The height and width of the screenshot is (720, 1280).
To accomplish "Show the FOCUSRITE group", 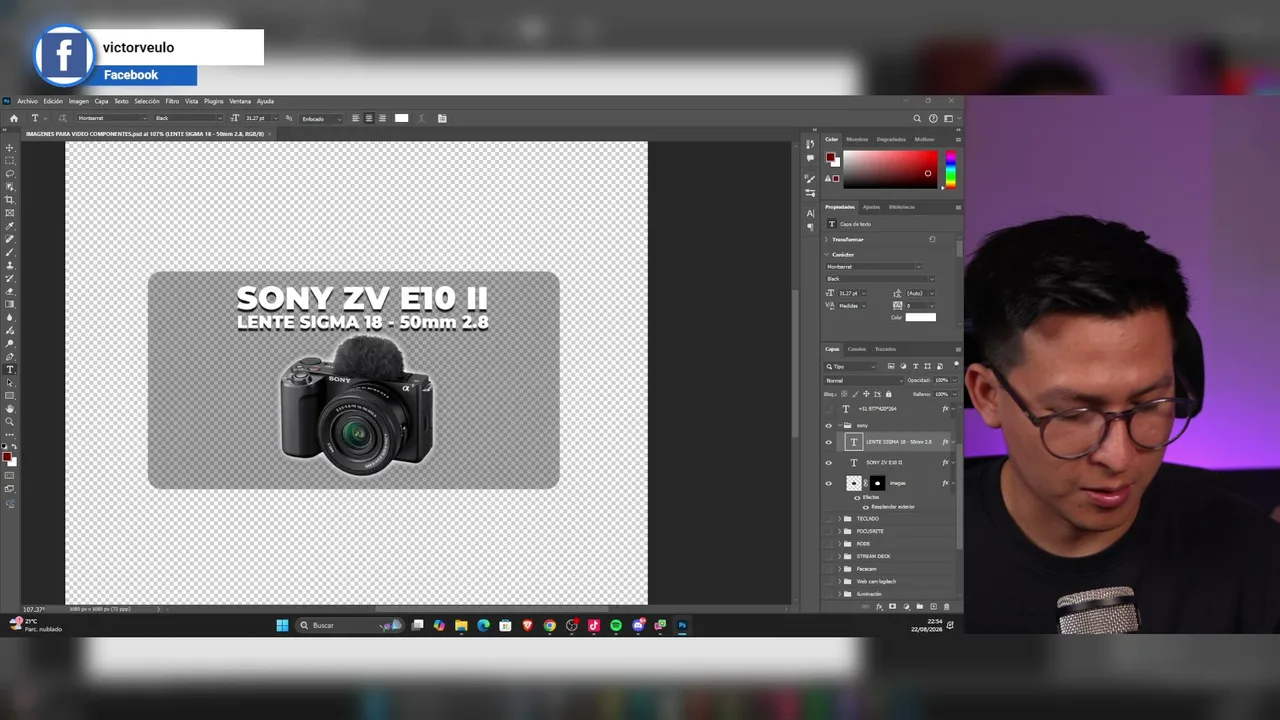I will tap(828, 531).
